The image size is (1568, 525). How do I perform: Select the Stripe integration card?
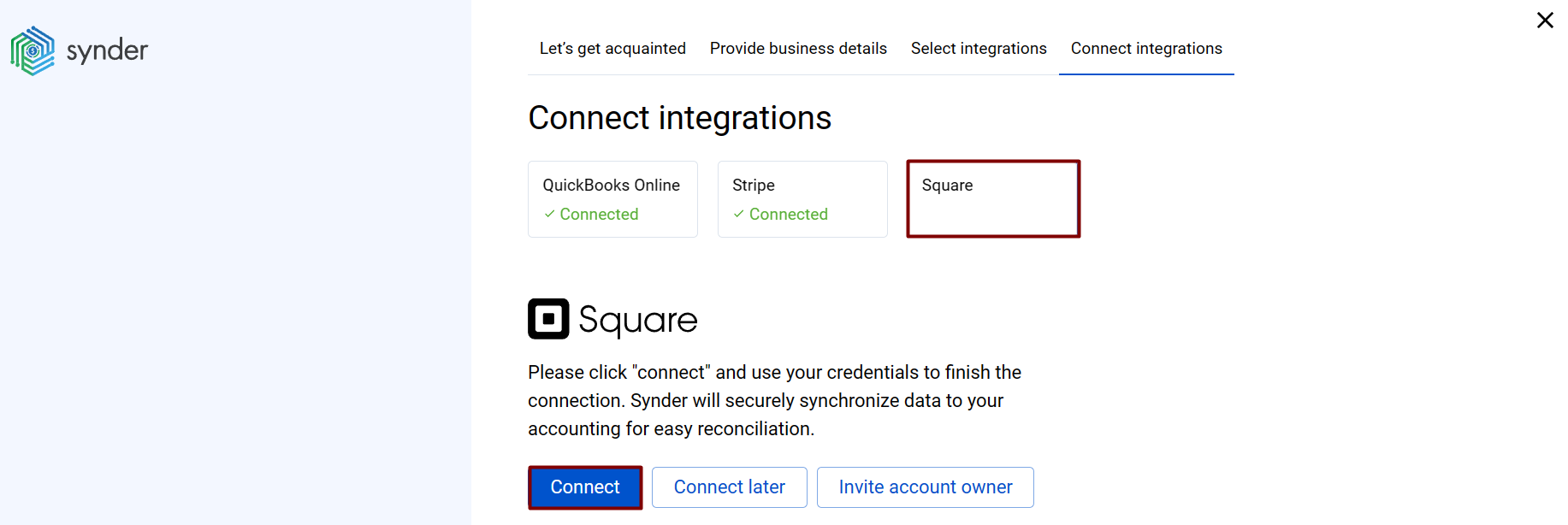point(802,198)
